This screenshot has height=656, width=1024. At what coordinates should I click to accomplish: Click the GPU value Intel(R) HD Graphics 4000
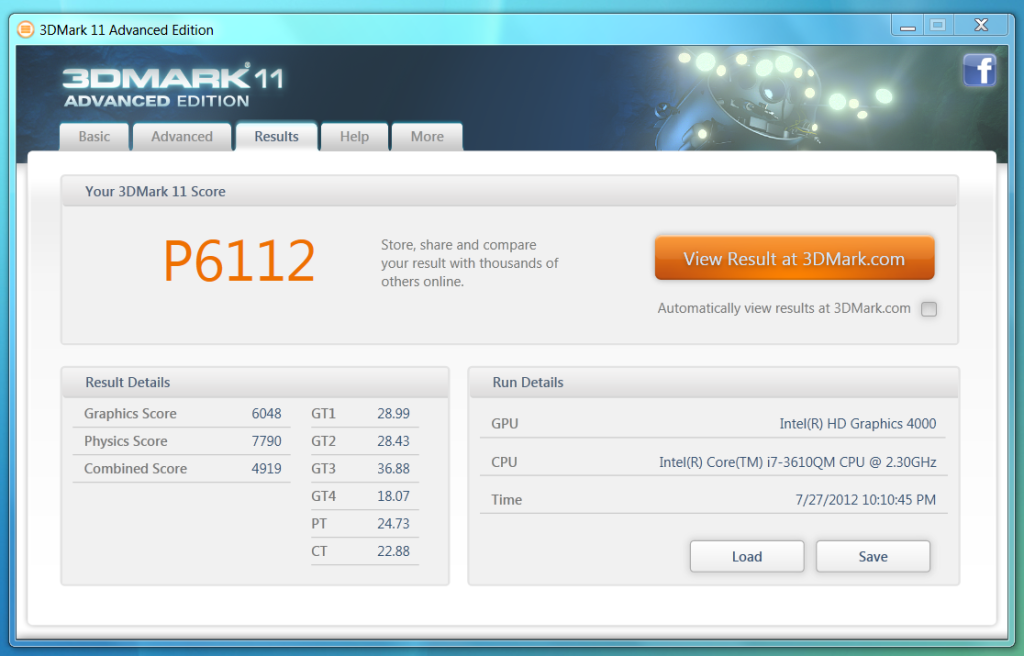(x=857, y=423)
